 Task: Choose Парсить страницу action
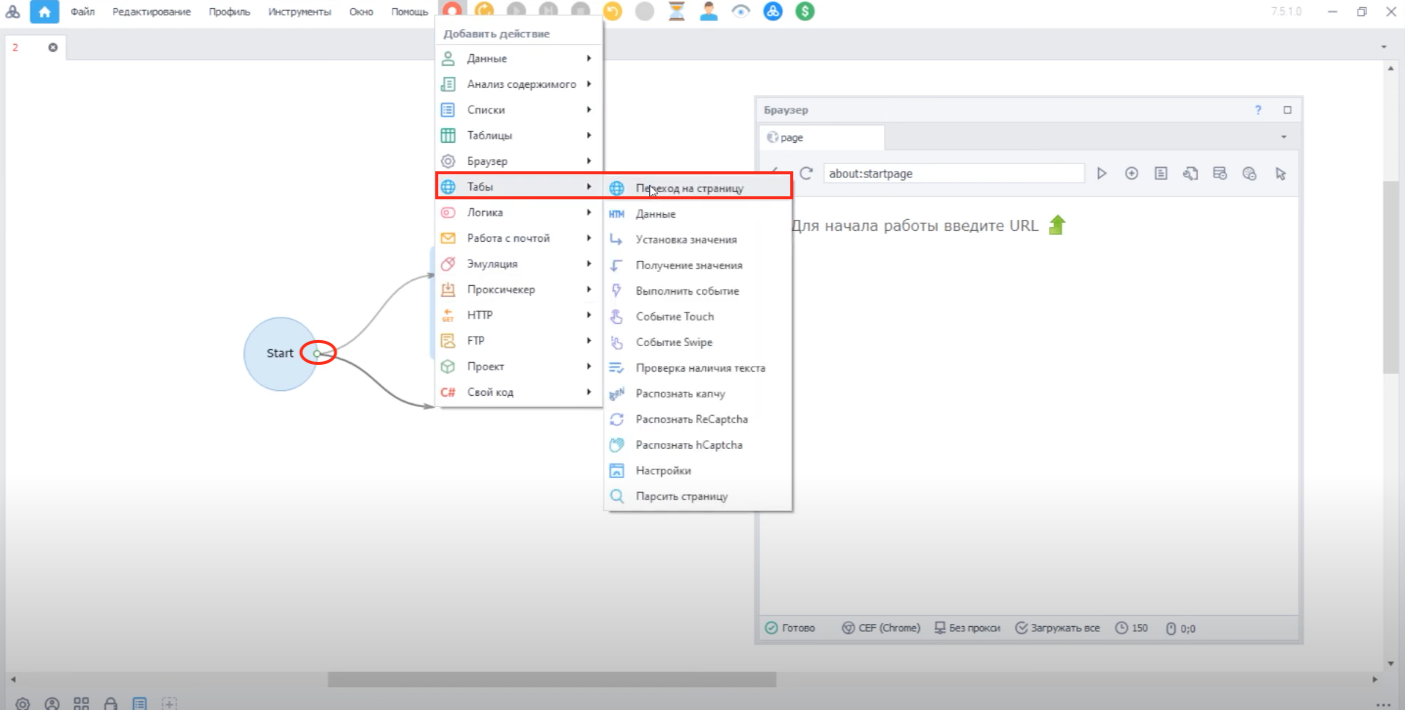(x=698, y=496)
